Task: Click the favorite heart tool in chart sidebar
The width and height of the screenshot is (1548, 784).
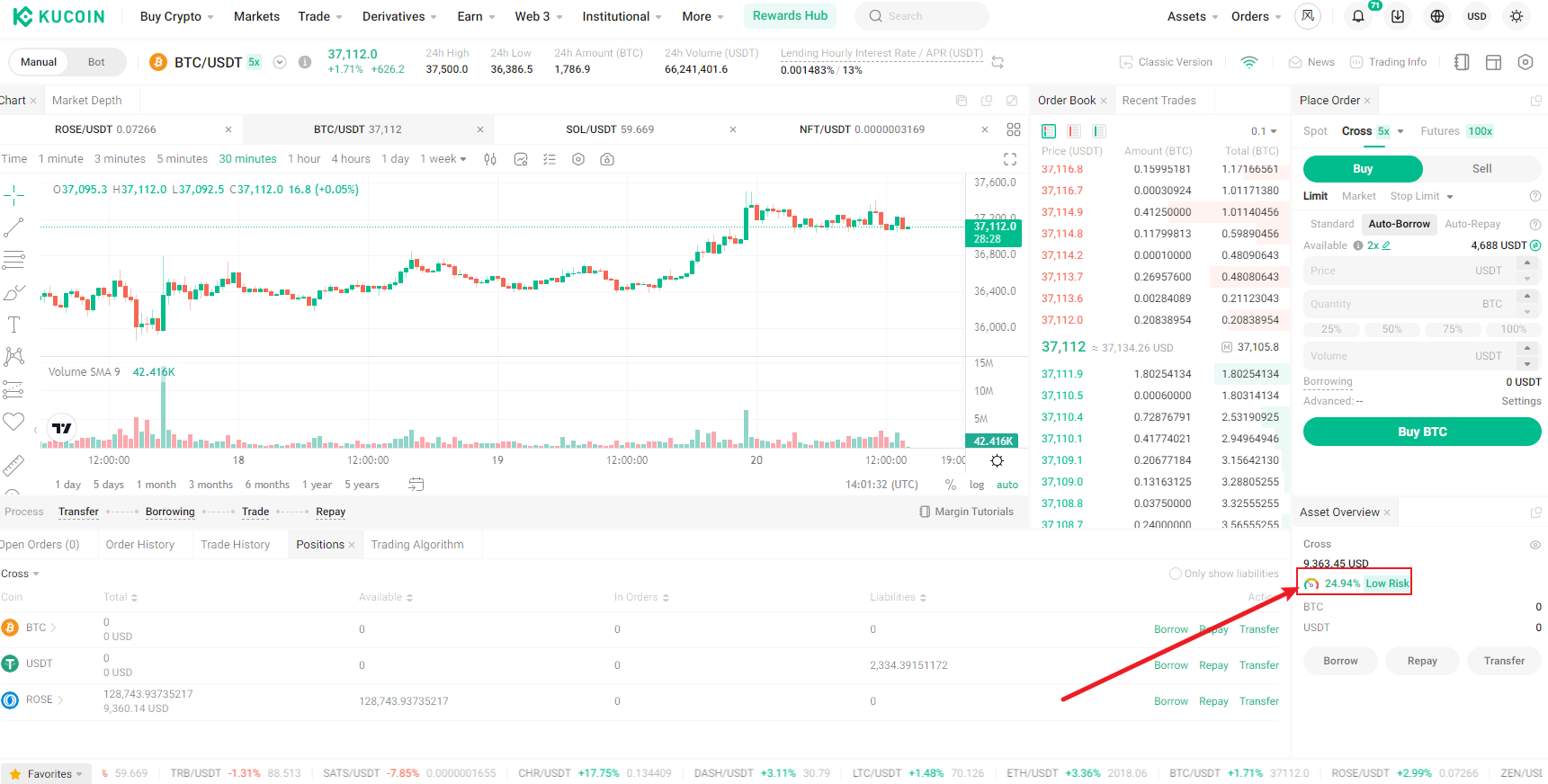Action: pyautogui.click(x=13, y=421)
